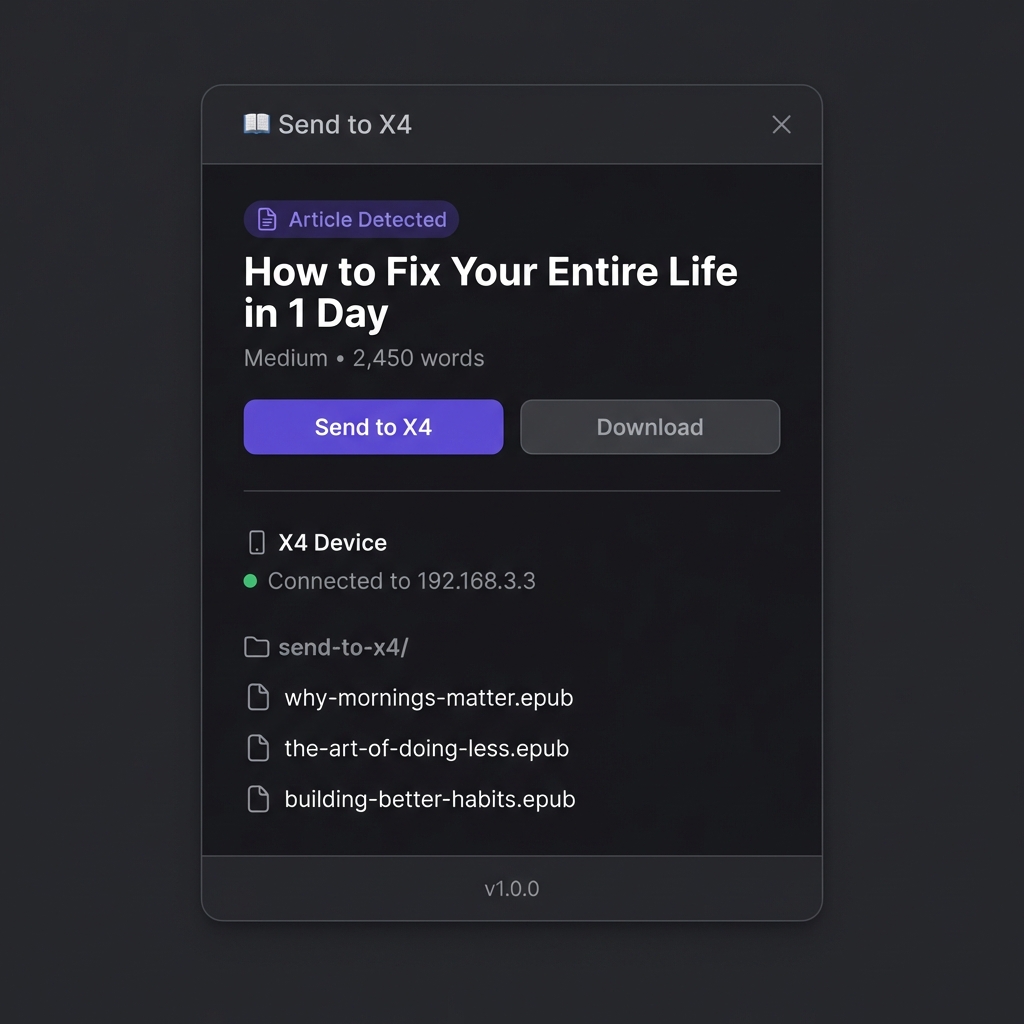This screenshot has height=1024, width=1024.
Task: Click the connected IP address 192.168.3.3
Action: pos(476,581)
